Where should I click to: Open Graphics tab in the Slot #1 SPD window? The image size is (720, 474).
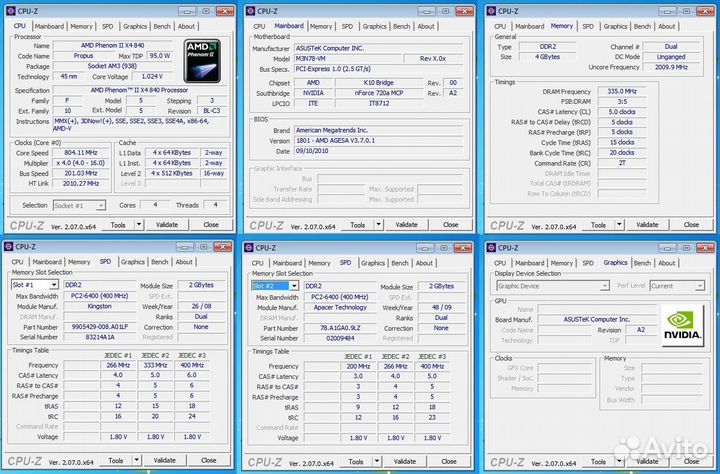[133, 262]
